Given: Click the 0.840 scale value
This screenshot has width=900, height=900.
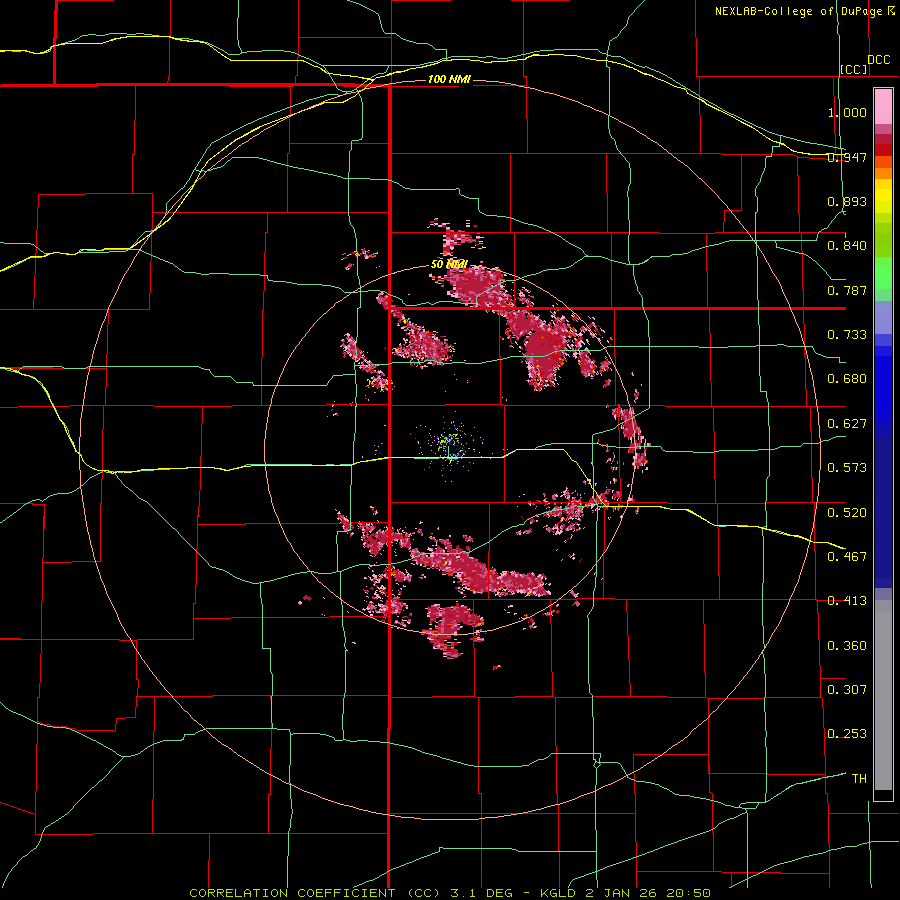Looking at the screenshot, I should tap(847, 246).
